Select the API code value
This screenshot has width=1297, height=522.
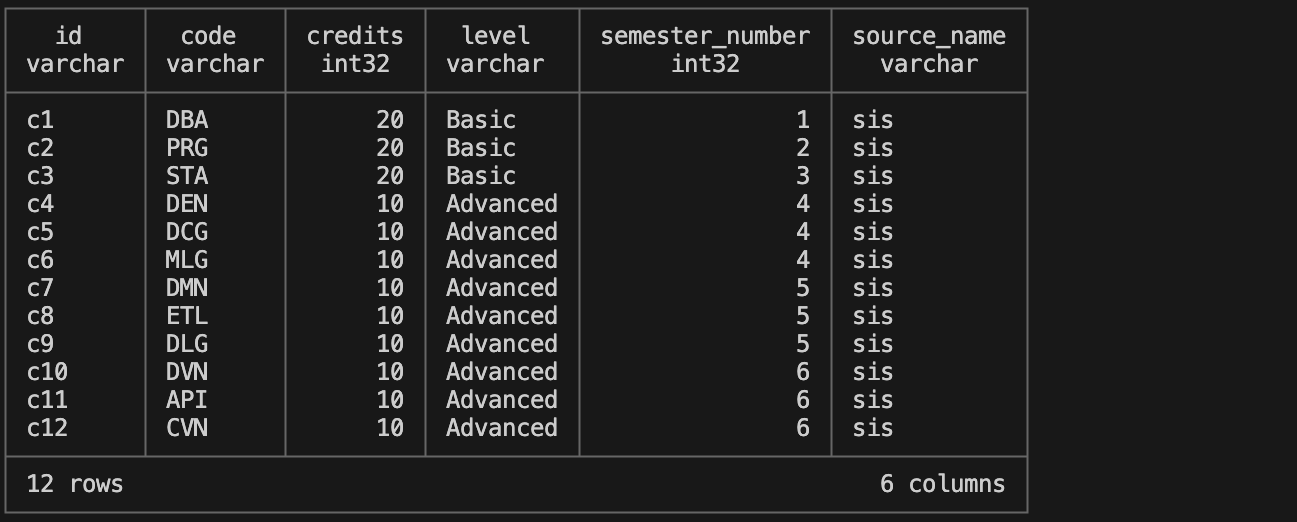pos(187,400)
